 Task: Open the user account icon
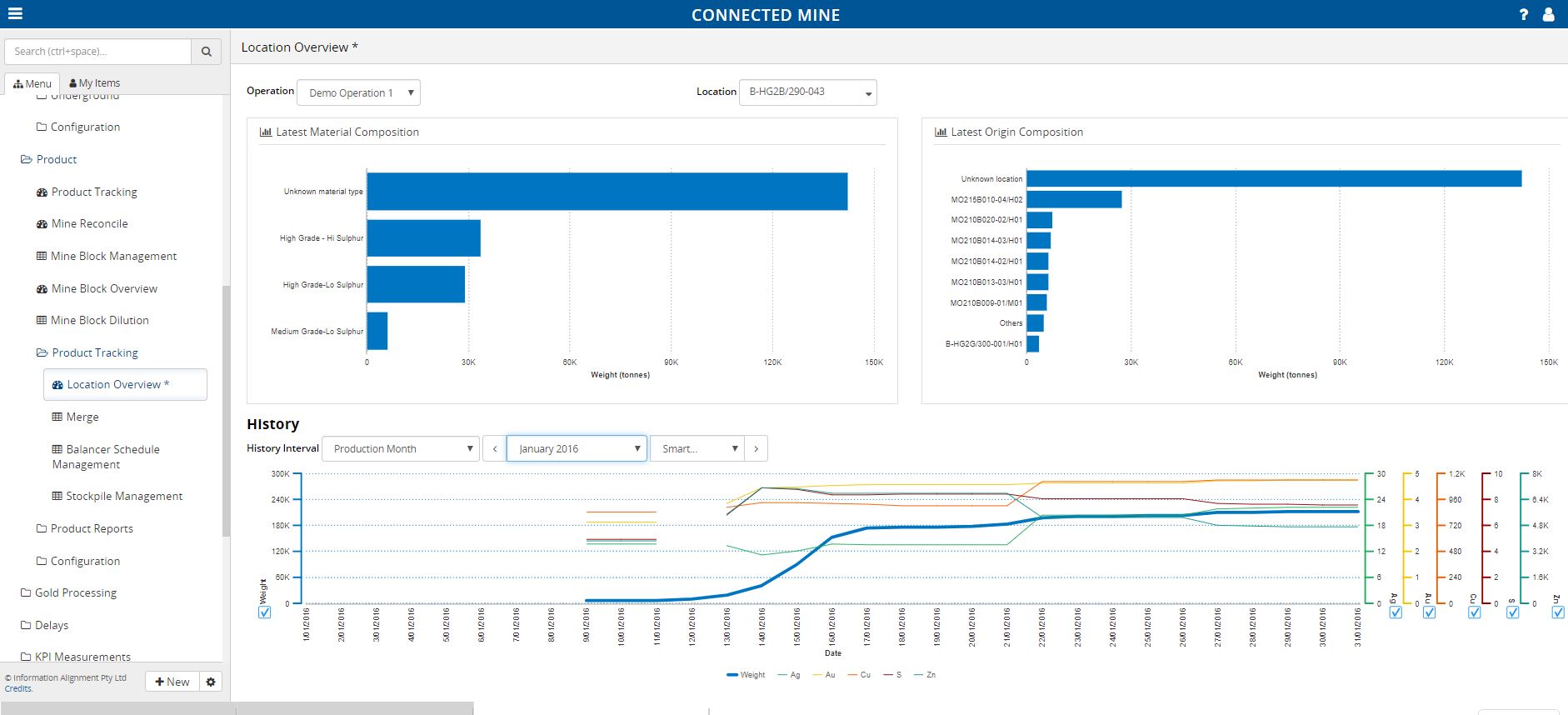pyautogui.click(x=1549, y=14)
